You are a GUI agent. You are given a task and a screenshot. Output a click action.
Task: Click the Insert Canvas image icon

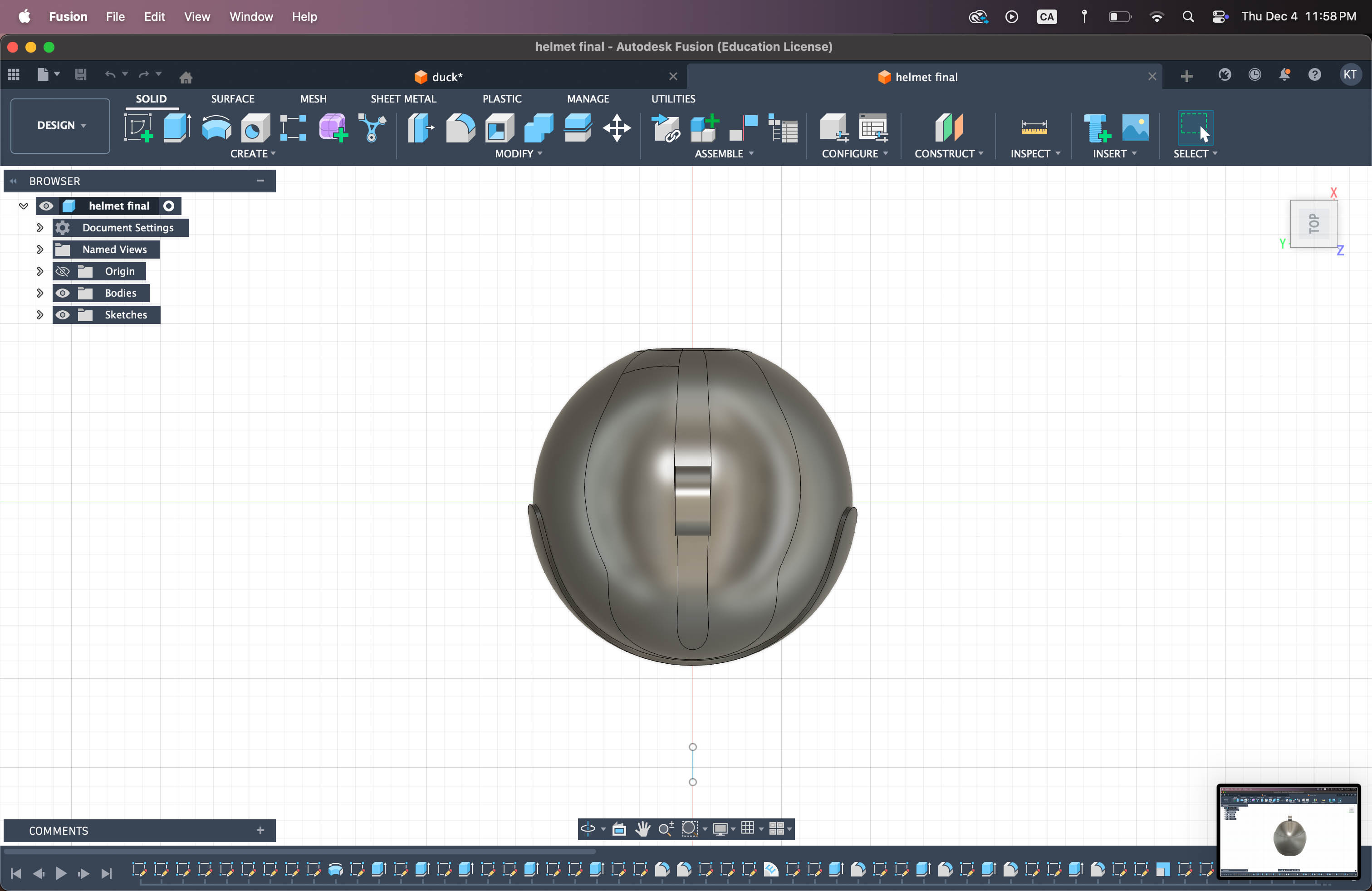(1135, 127)
